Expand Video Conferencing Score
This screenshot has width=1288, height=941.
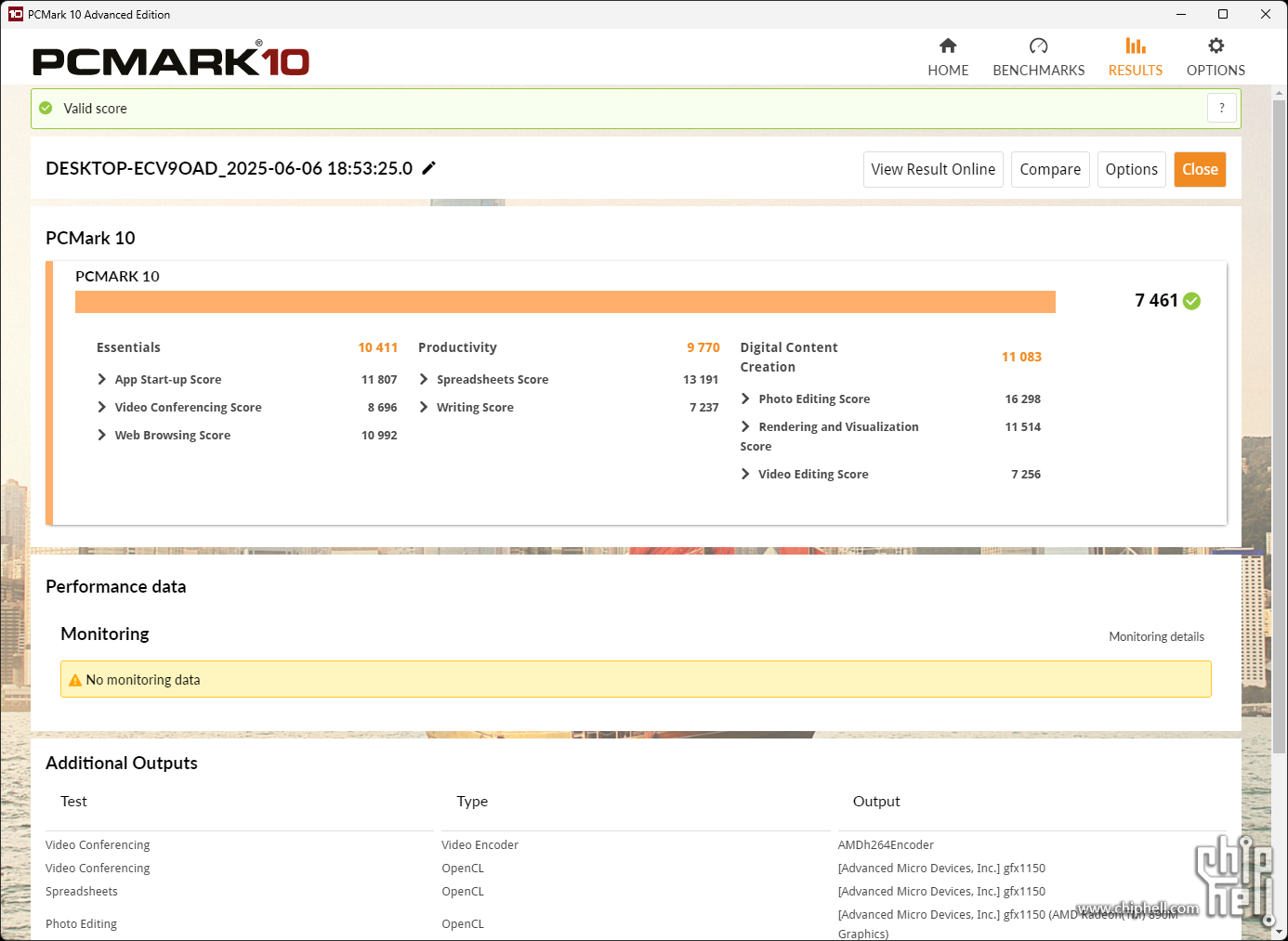(101, 407)
